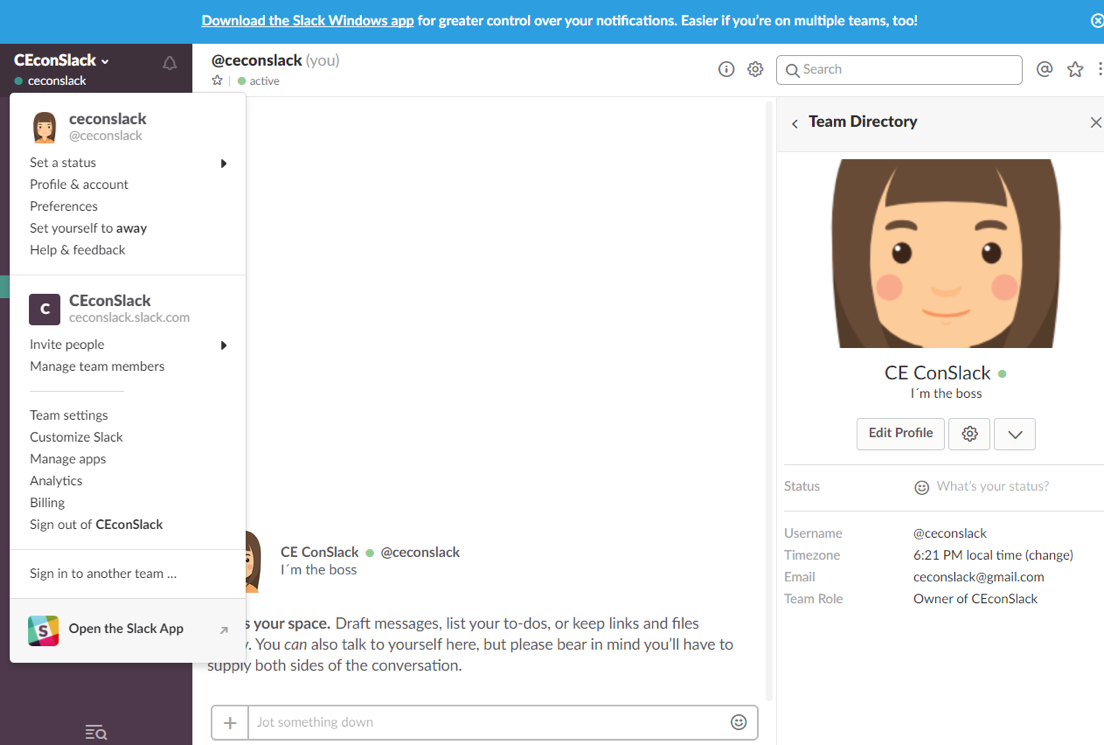Click the Search field
Viewport: 1104px width, 745px height.
[899, 70]
